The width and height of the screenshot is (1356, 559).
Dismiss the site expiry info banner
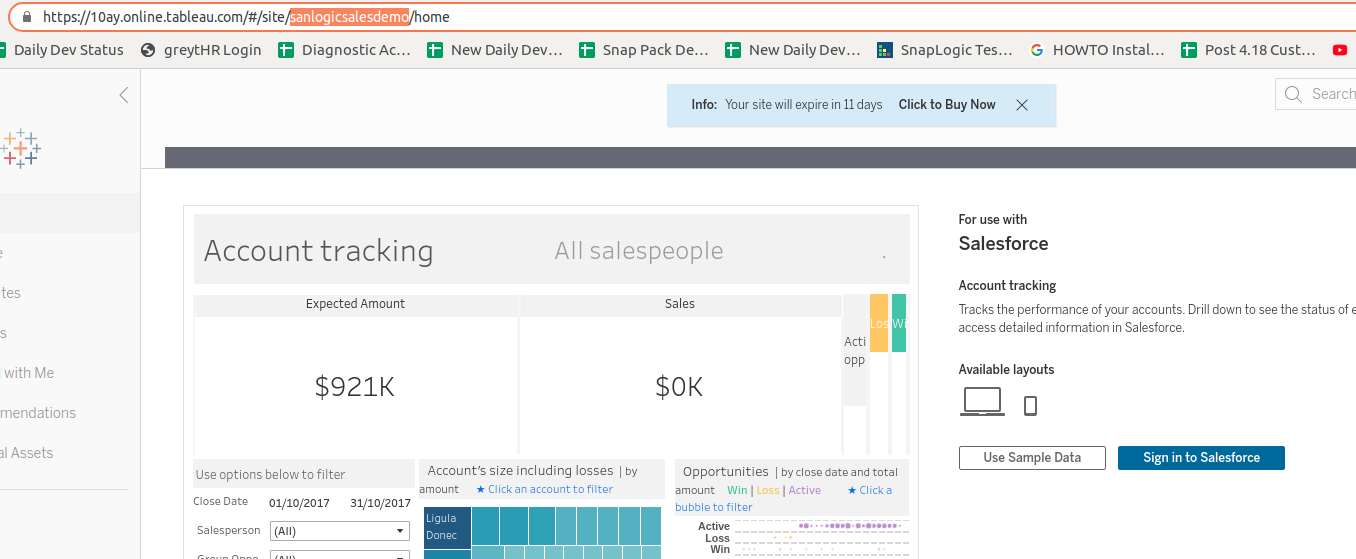click(1021, 105)
